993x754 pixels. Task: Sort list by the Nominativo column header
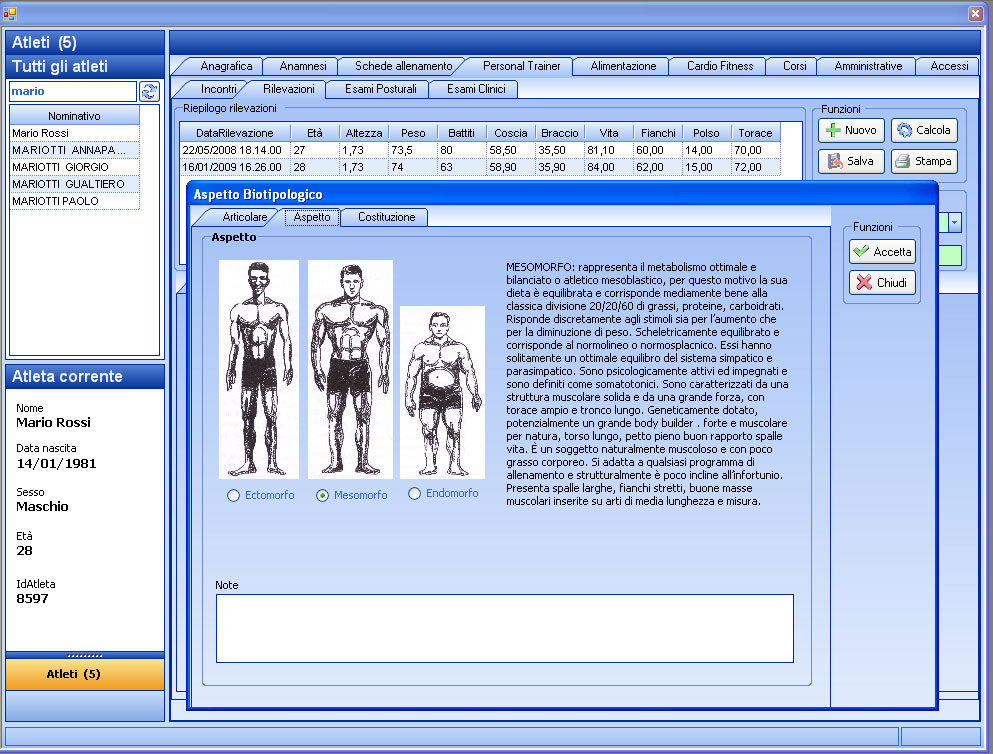coord(74,116)
